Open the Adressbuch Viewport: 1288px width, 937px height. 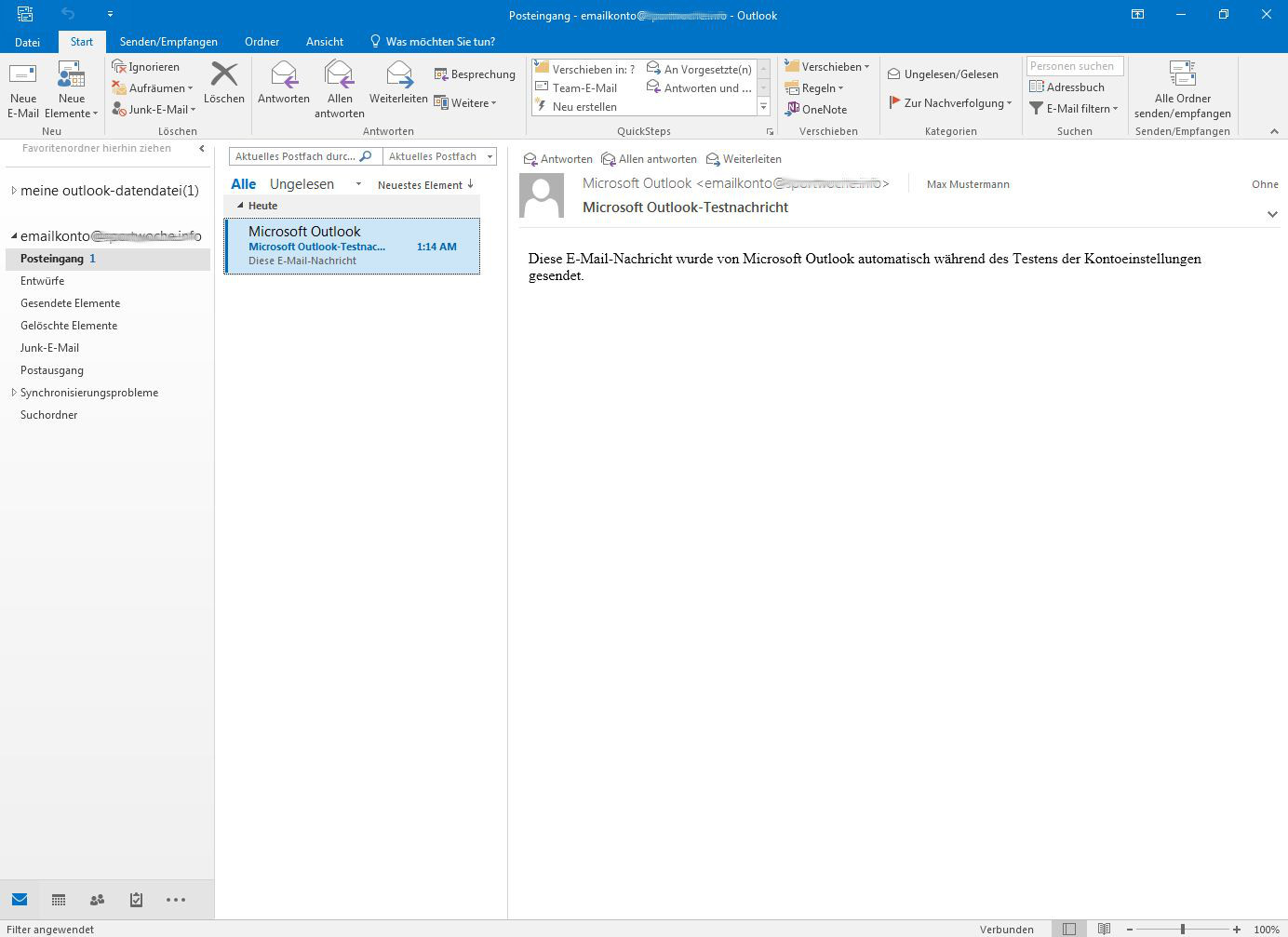(x=1067, y=87)
